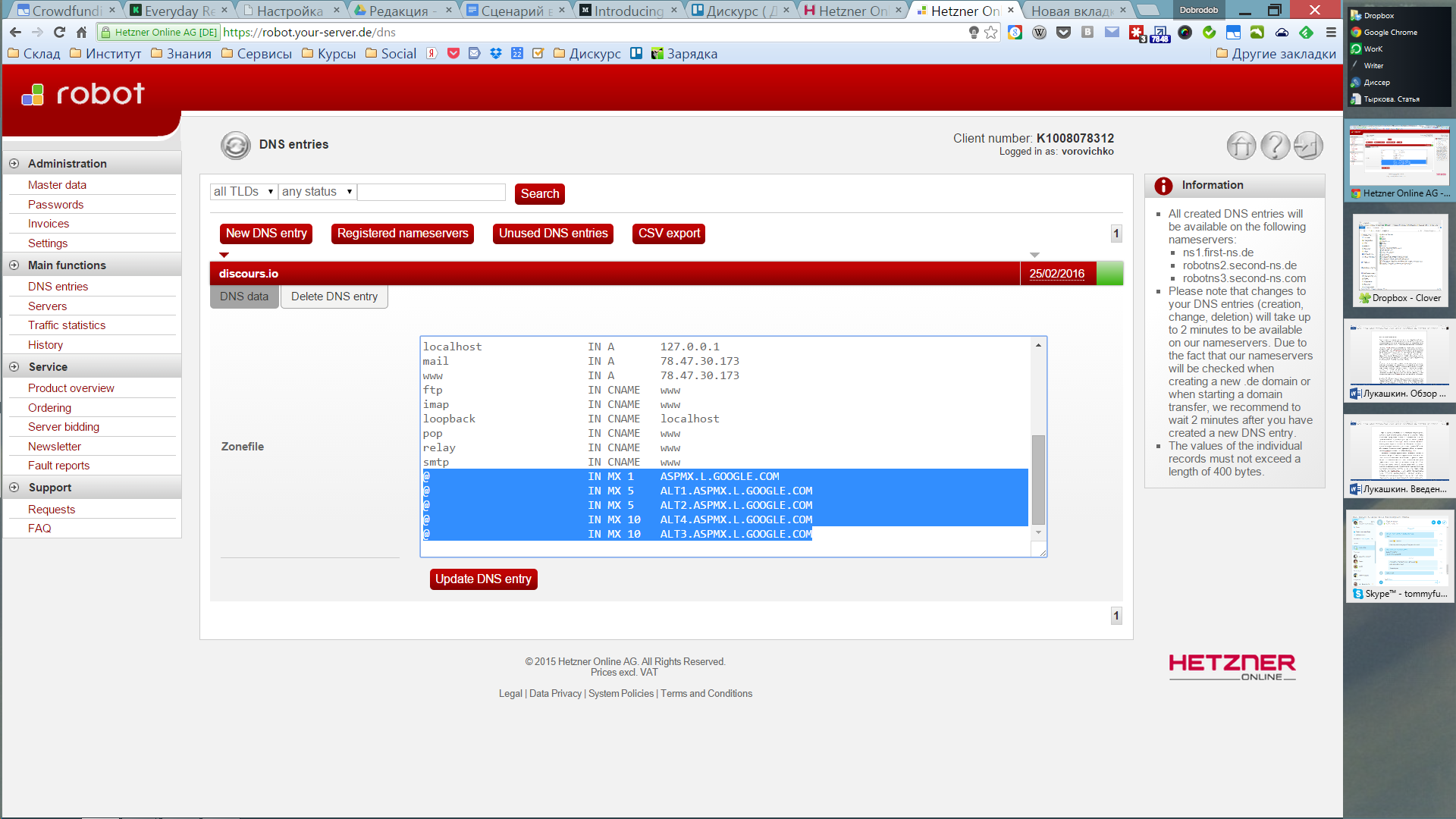Open Traffic statistics in the sidebar

pyautogui.click(x=67, y=325)
